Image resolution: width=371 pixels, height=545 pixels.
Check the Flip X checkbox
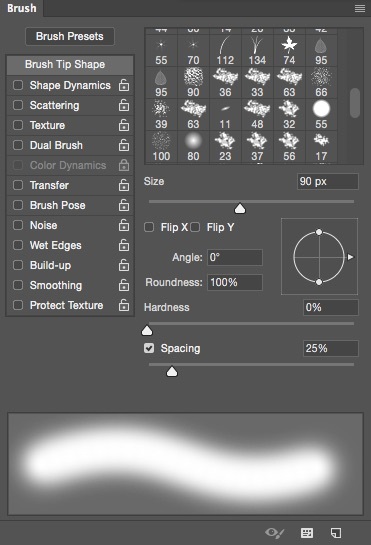tap(149, 227)
